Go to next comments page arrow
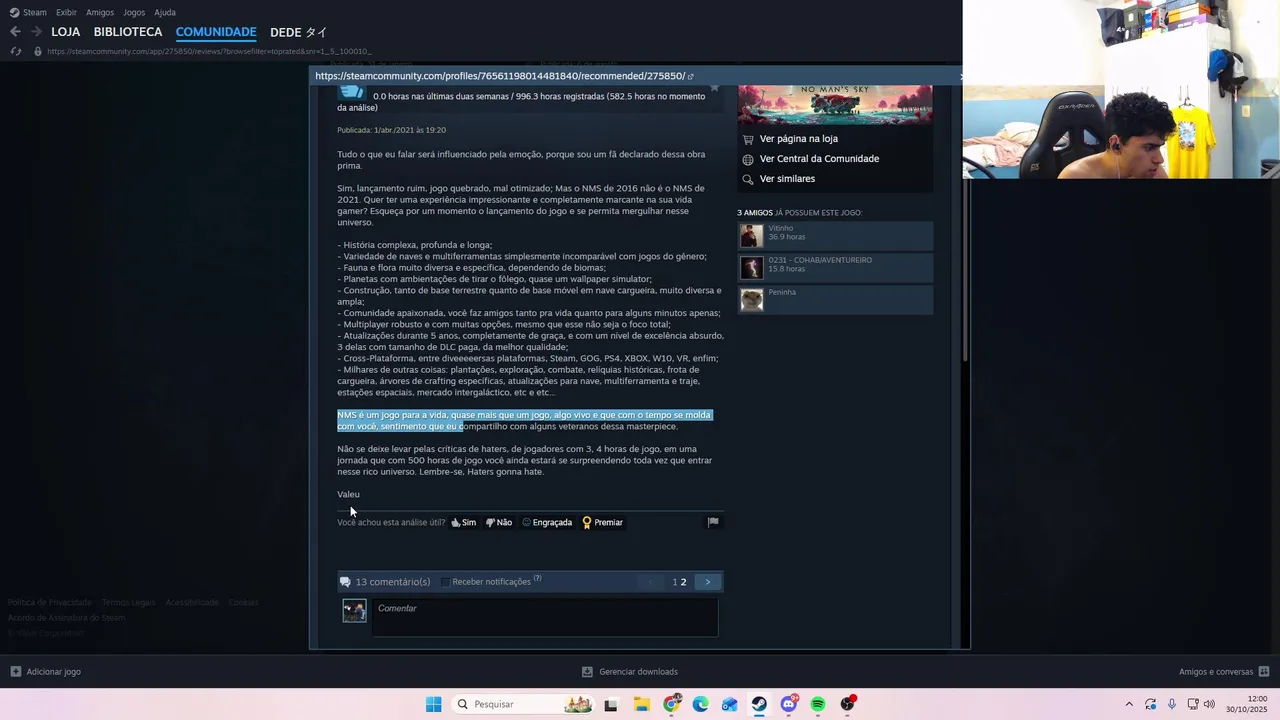 pyautogui.click(x=708, y=582)
